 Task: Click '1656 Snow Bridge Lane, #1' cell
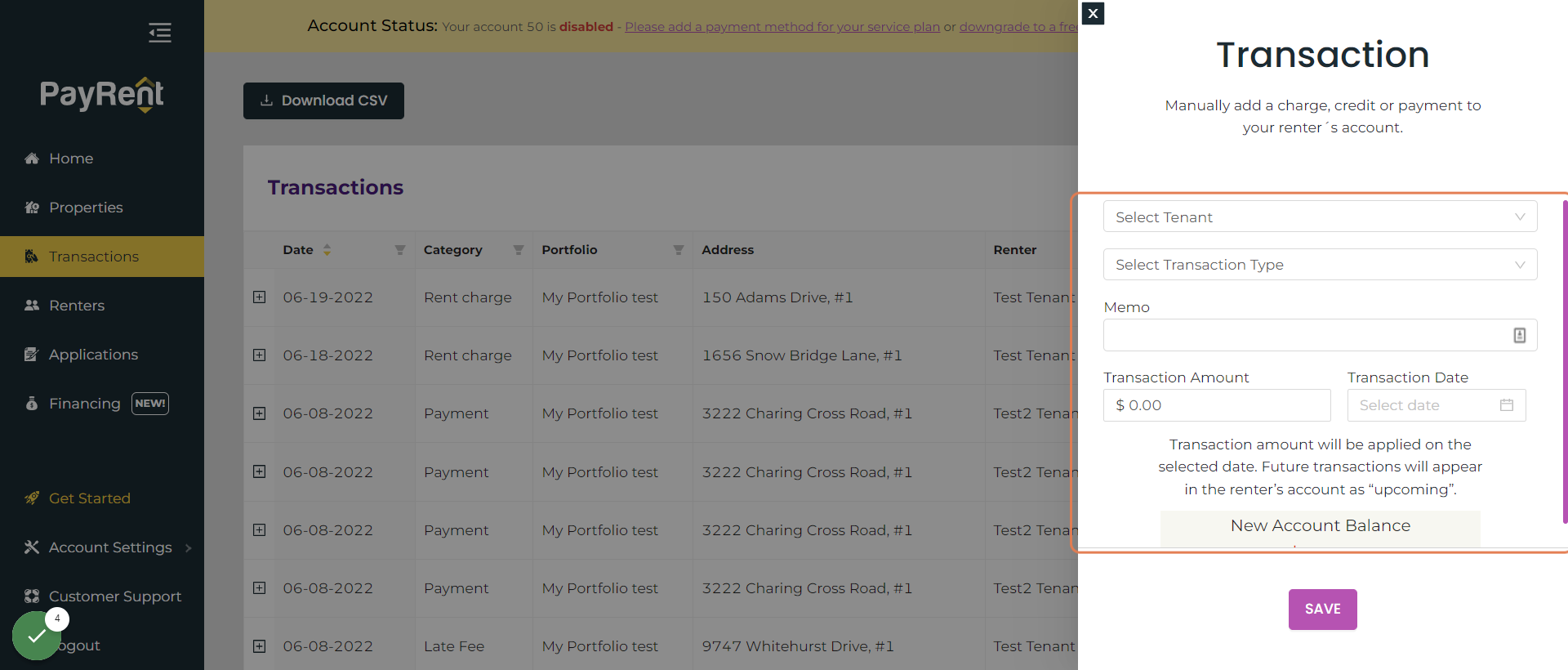pyautogui.click(x=802, y=355)
